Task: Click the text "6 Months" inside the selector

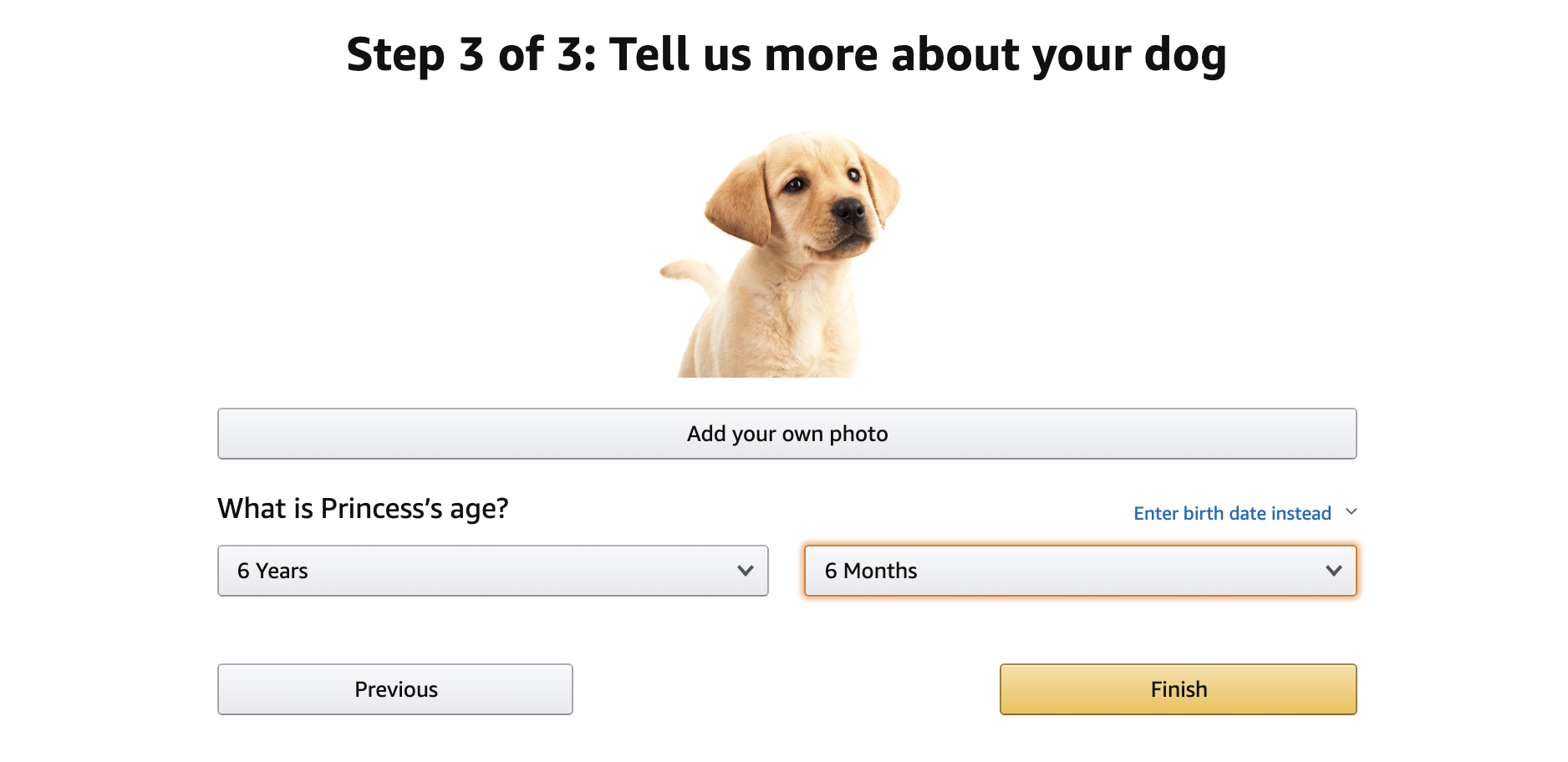Action: (x=872, y=571)
